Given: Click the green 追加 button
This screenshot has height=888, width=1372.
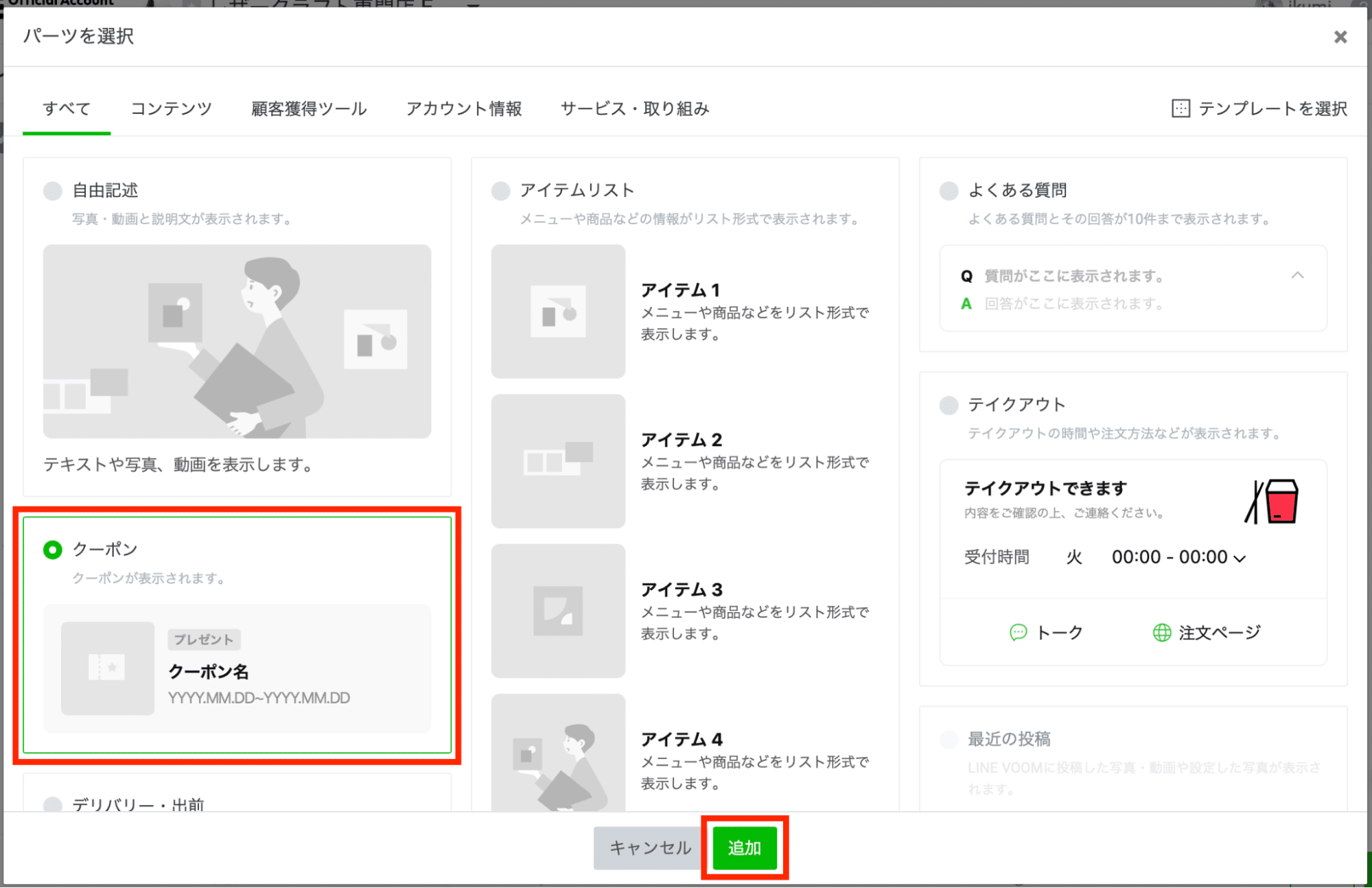Looking at the screenshot, I should [x=745, y=848].
